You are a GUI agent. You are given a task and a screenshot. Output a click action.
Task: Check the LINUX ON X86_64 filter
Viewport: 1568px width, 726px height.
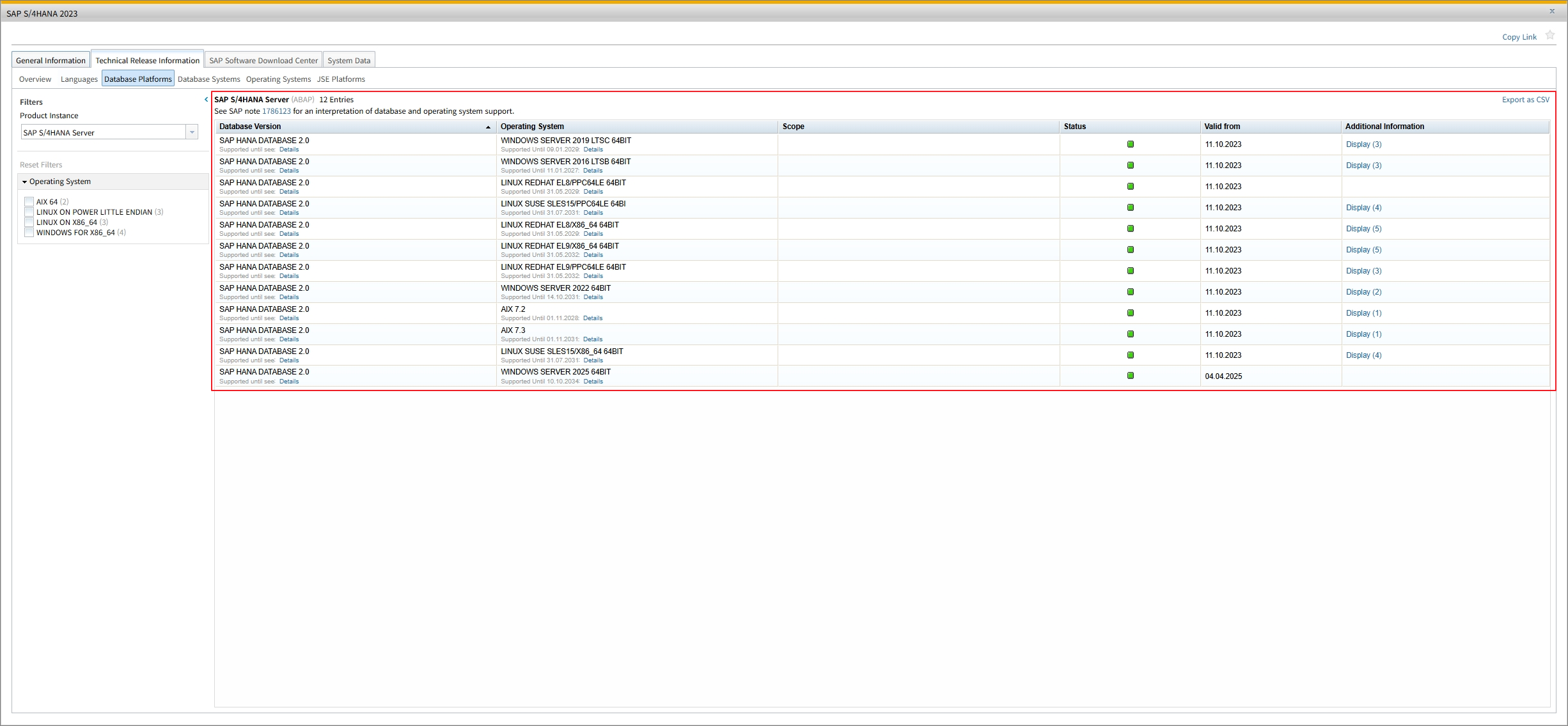click(x=29, y=222)
